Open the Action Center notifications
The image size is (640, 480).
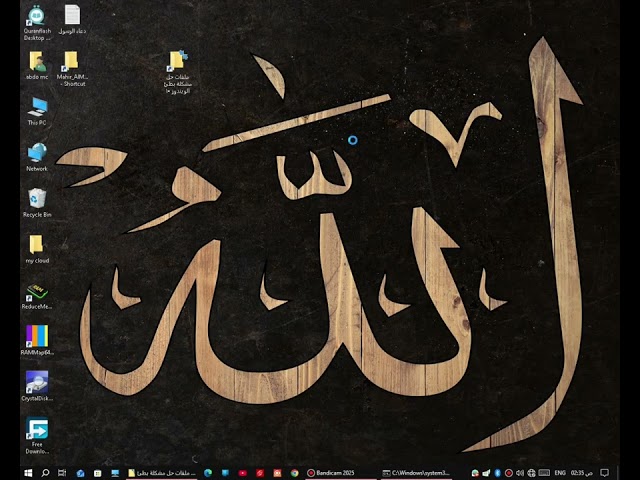pyautogui.click(x=604, y=473)
